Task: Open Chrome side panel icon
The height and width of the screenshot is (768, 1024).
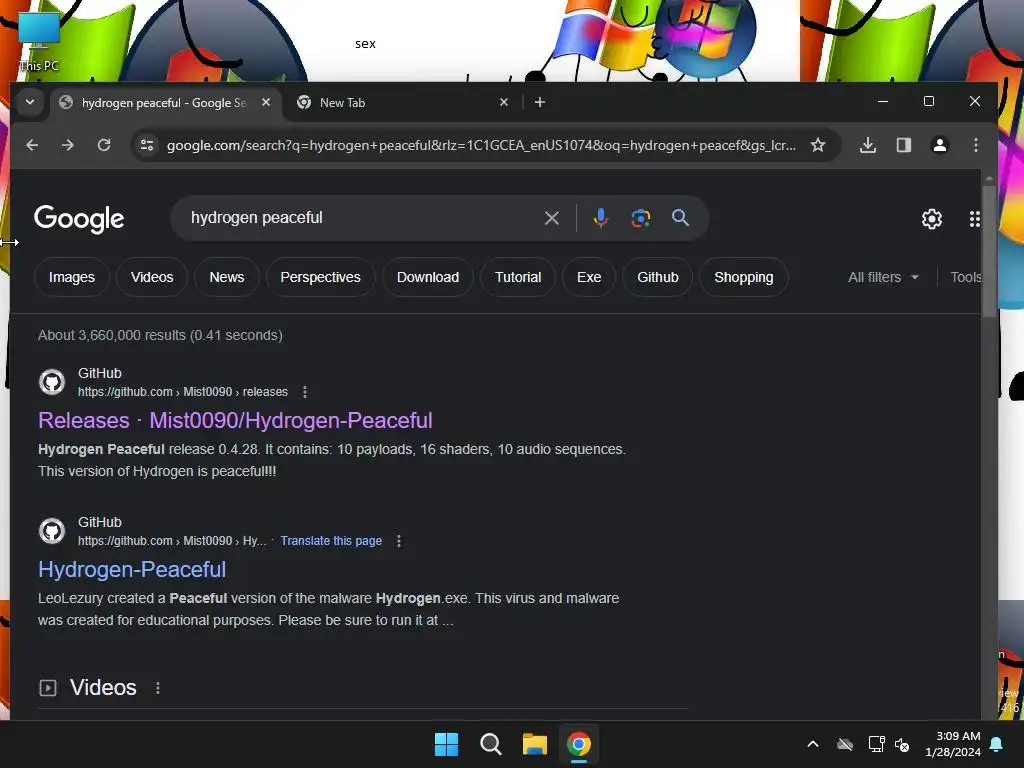Action: click(904, 145)
